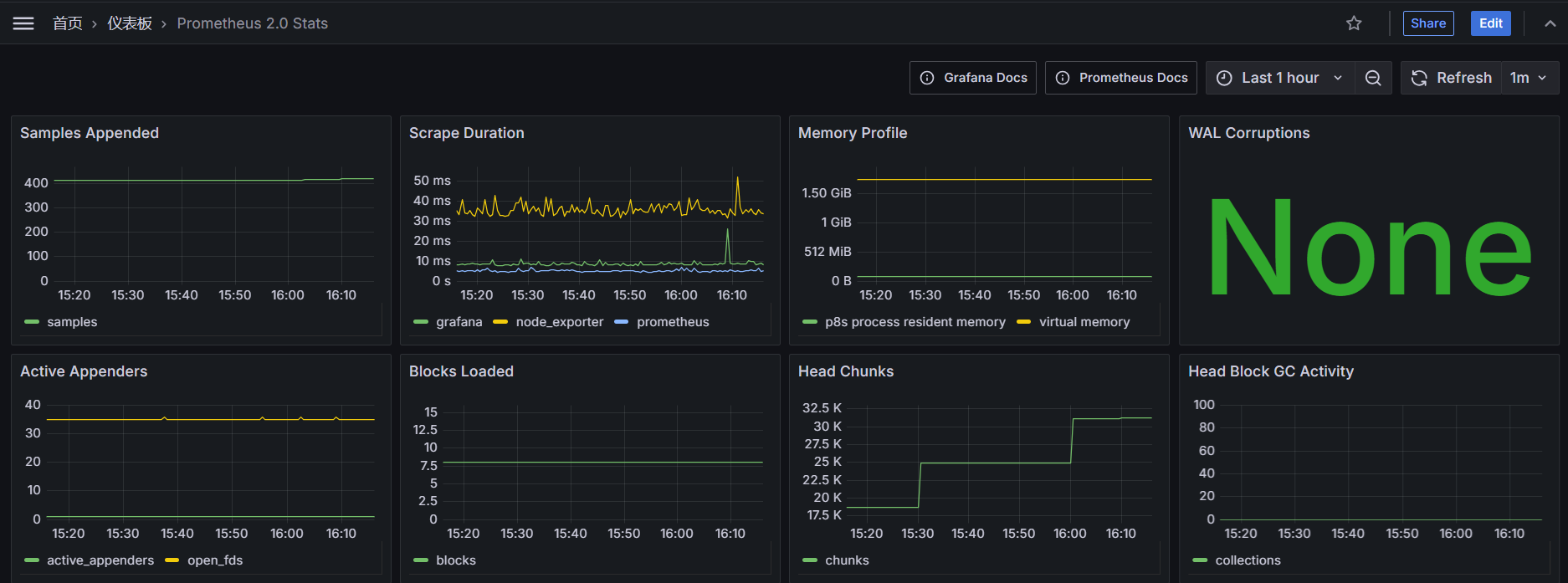The width and height of the screenshot is (1568, 583).
Task: Click green color swatch beside samples
Action: click(32, 322)
